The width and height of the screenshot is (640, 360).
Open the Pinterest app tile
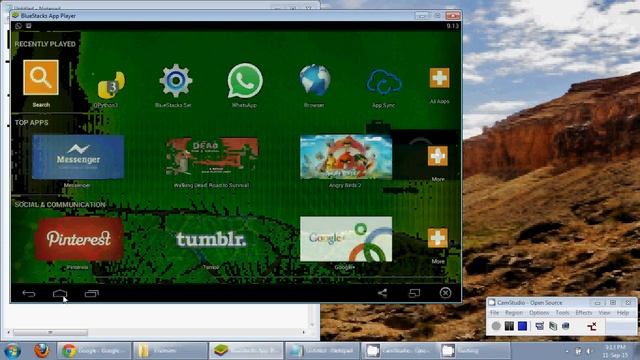78,239
